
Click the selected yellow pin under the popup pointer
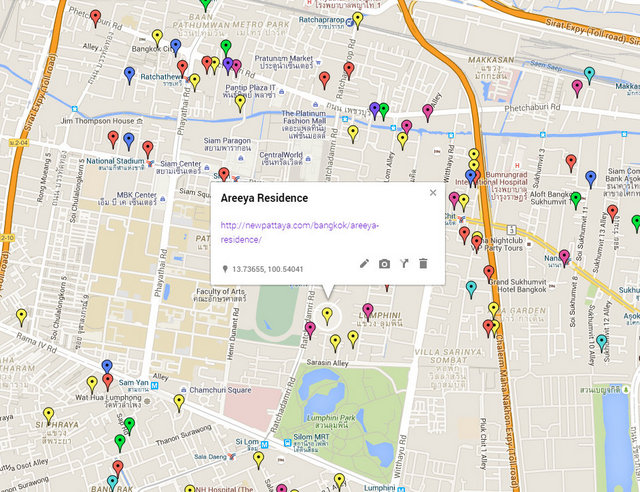pyautogui.click(x=327, y=316)
